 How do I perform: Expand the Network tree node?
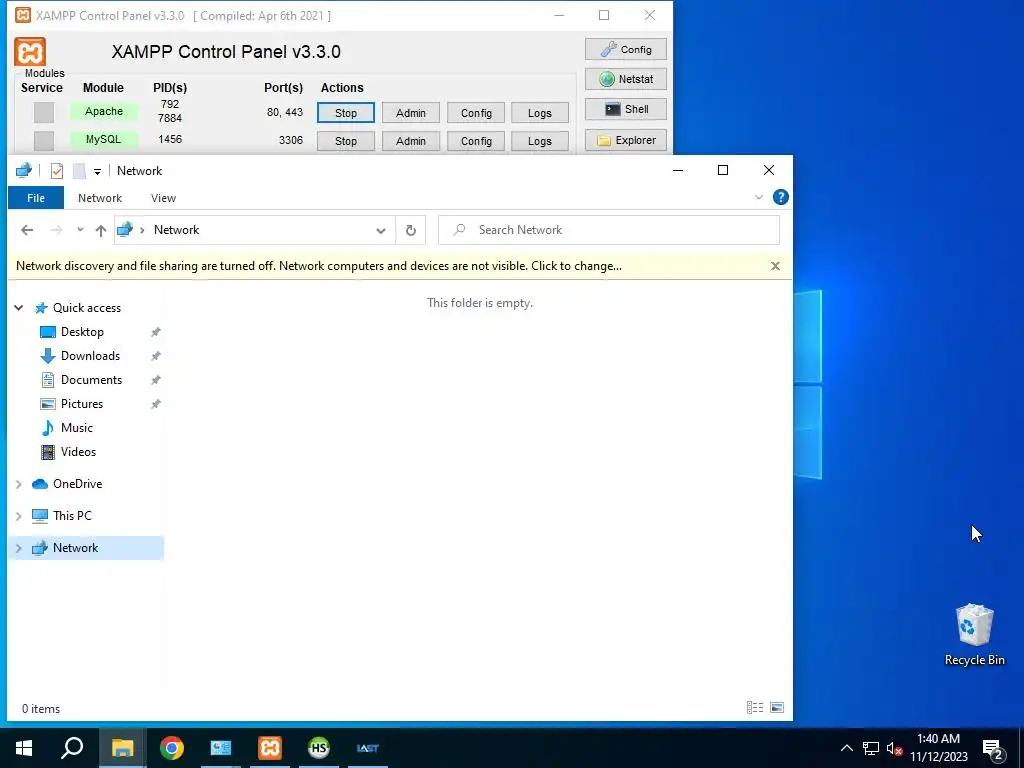(19, 548)
